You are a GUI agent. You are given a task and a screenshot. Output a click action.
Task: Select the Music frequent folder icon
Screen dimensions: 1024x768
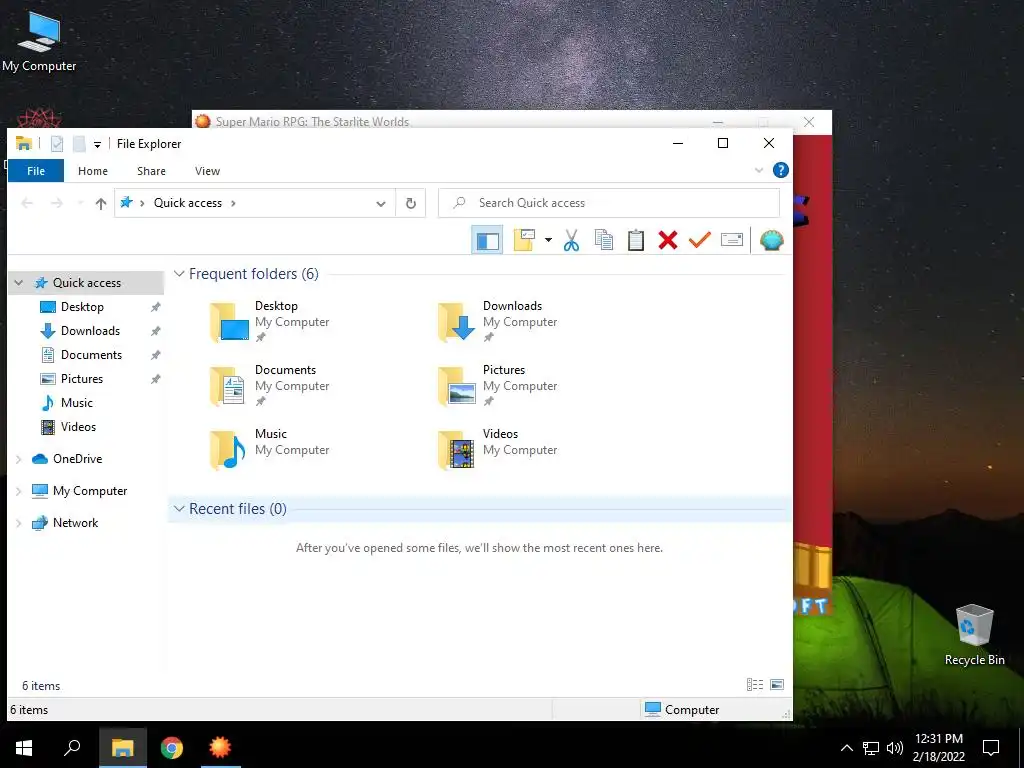click(229, 449)
